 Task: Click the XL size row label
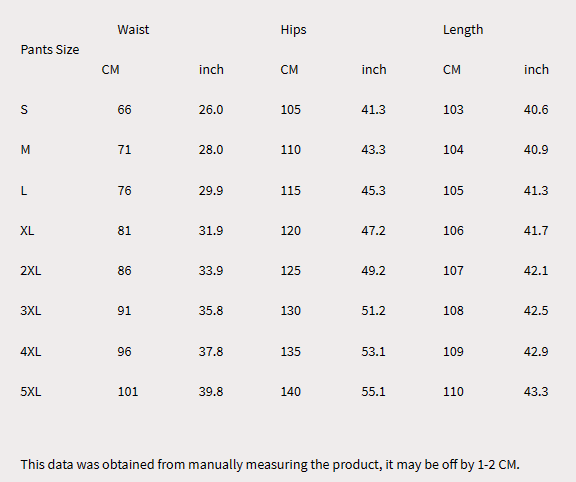pyautogui.click(x=27, y=230)
